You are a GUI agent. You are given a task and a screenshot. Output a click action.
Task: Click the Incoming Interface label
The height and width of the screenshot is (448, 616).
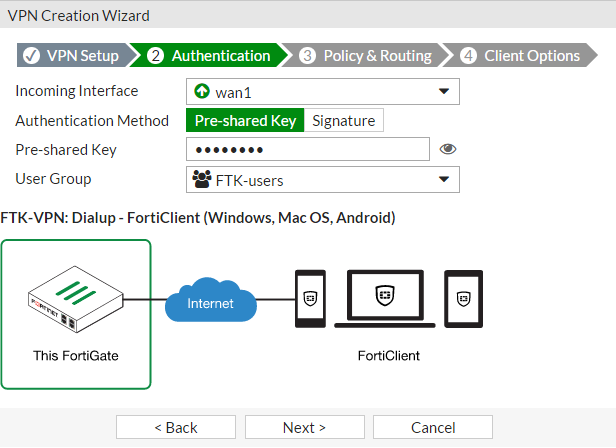pyautogui.click(x=77, y=91)
